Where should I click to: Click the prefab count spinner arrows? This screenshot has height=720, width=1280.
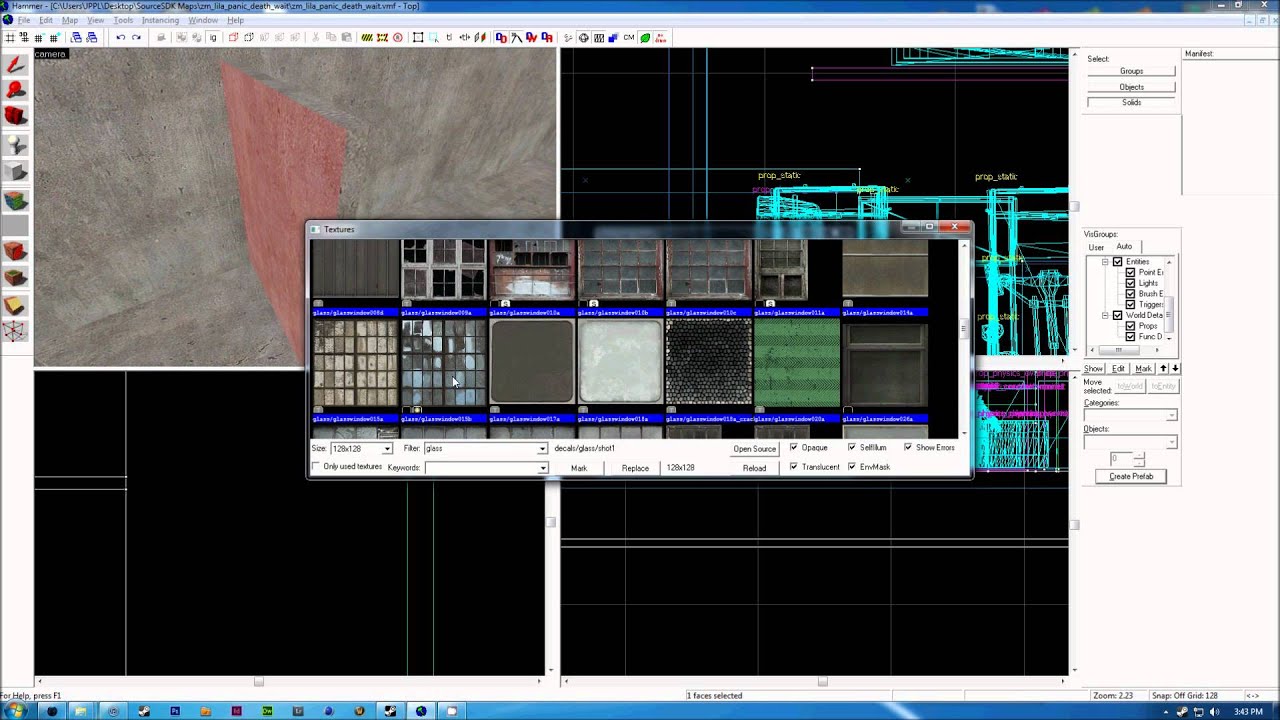1139,459
